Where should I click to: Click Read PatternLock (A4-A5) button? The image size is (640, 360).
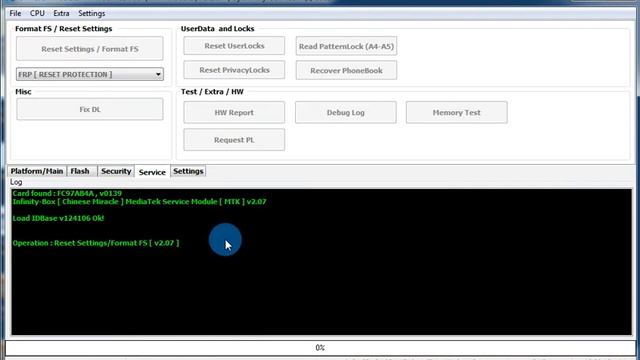click(x=346, y=46)
